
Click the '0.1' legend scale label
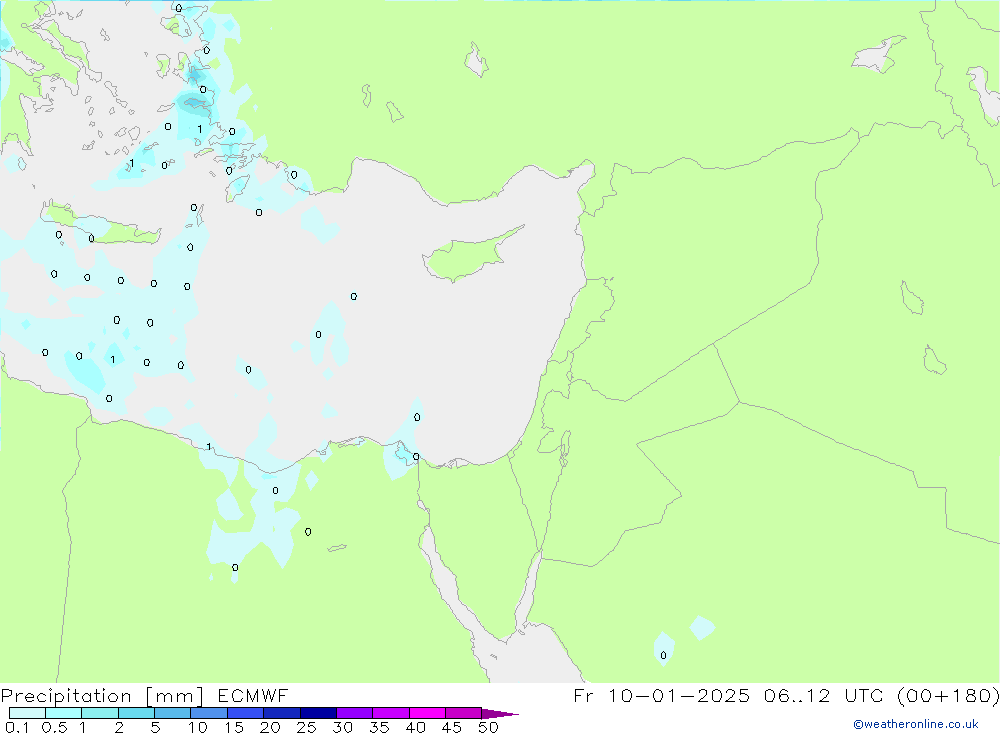(17, 727)
